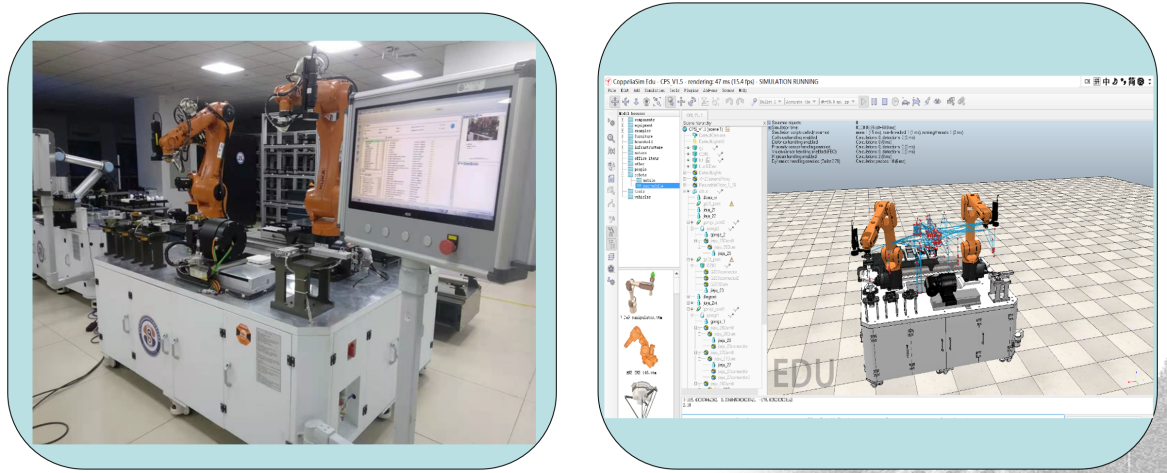
Task: Stop the simulation with the square icon
Action: click(x=885, y=101)
